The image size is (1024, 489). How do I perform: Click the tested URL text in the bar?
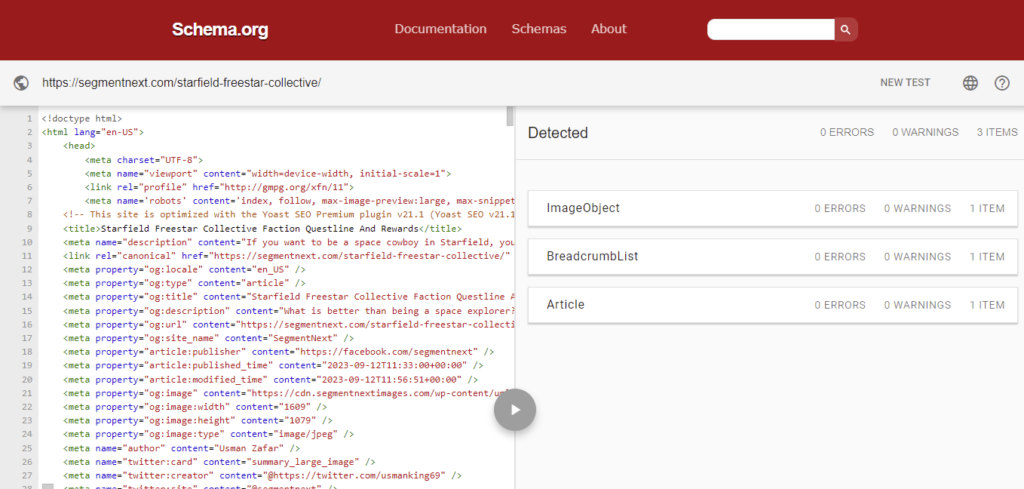point(181,83)
